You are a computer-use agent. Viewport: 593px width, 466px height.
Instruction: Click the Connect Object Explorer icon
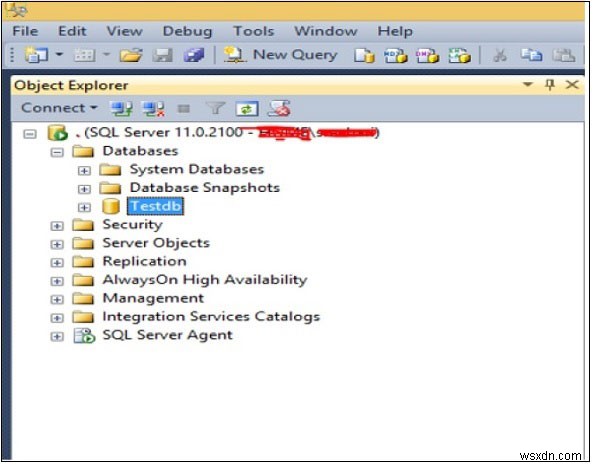121,109
